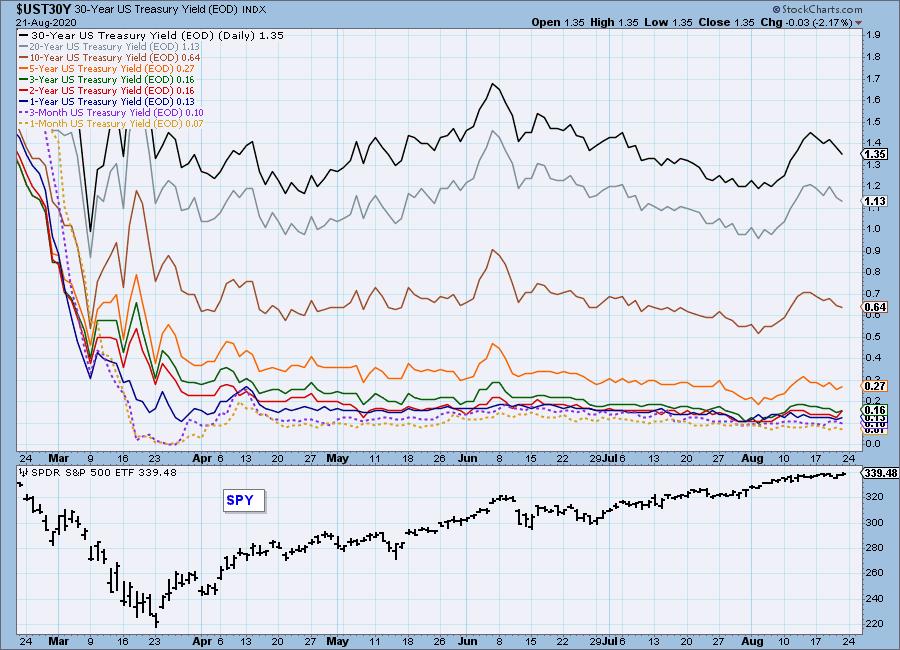900x650 pixels.
Task: Click the Apr label on the yield chart date axis
Action: coord(202,458)
